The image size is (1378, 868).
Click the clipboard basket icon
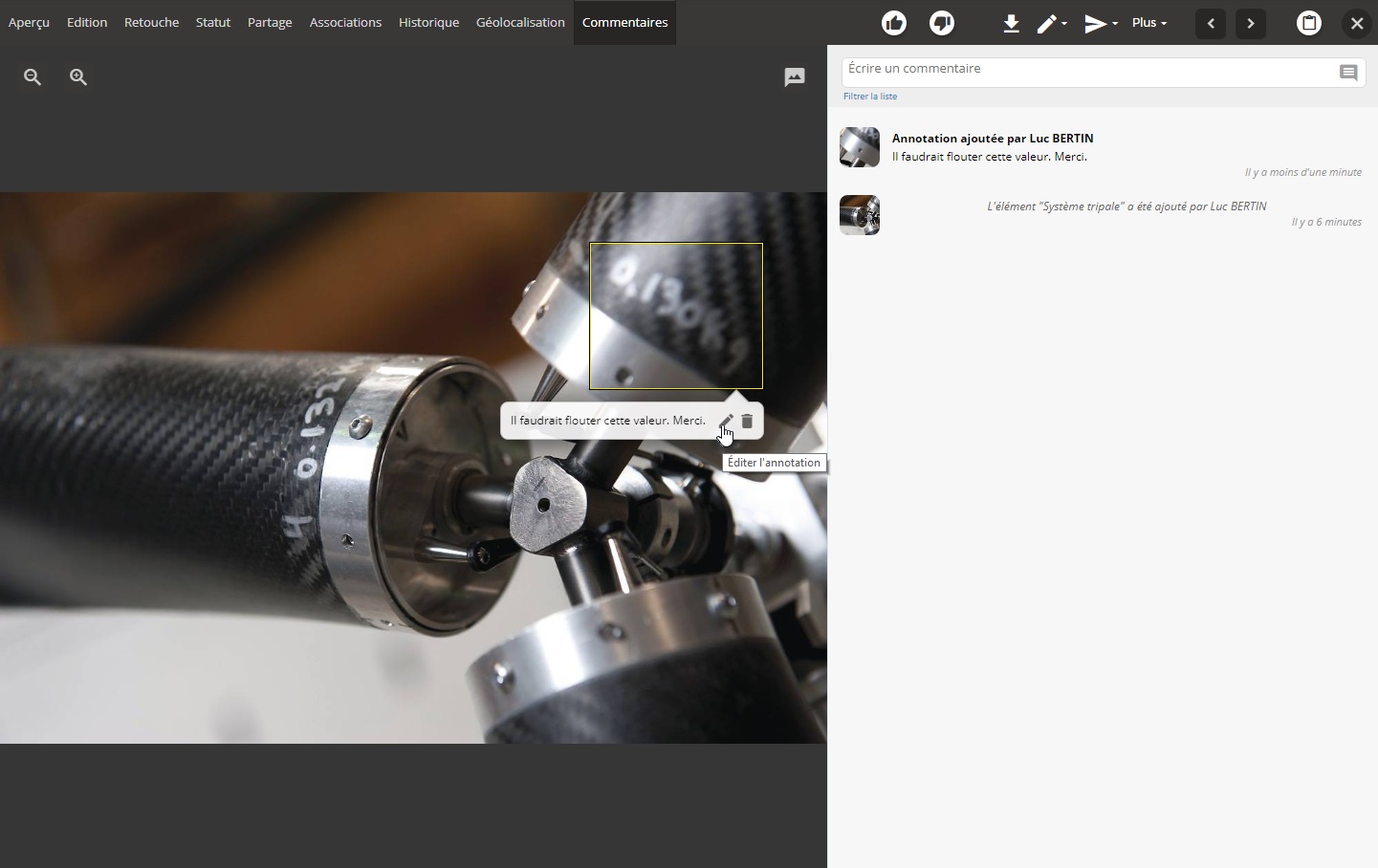click(x=1310, y=23)
